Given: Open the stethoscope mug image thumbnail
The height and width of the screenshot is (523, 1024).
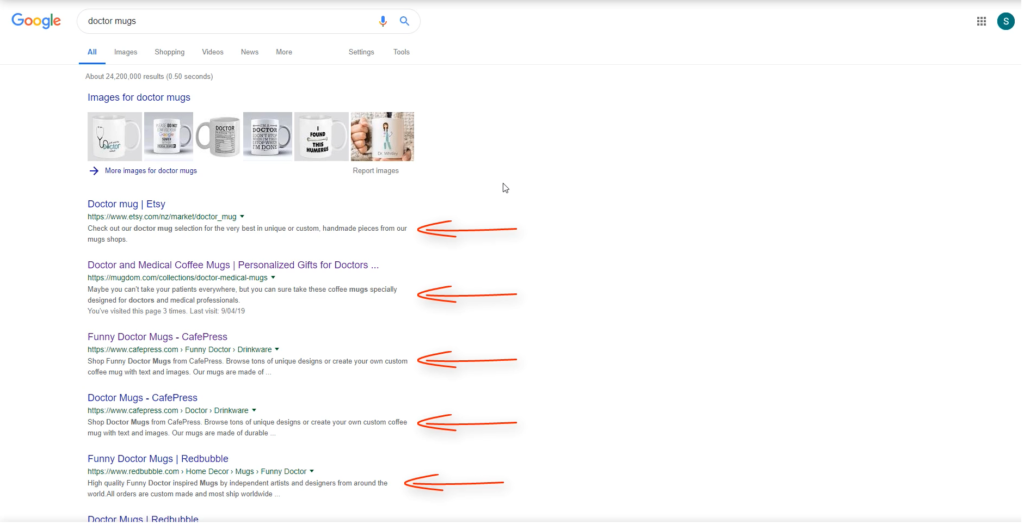Looking at the screenshot, I should [x=114, y=136].
